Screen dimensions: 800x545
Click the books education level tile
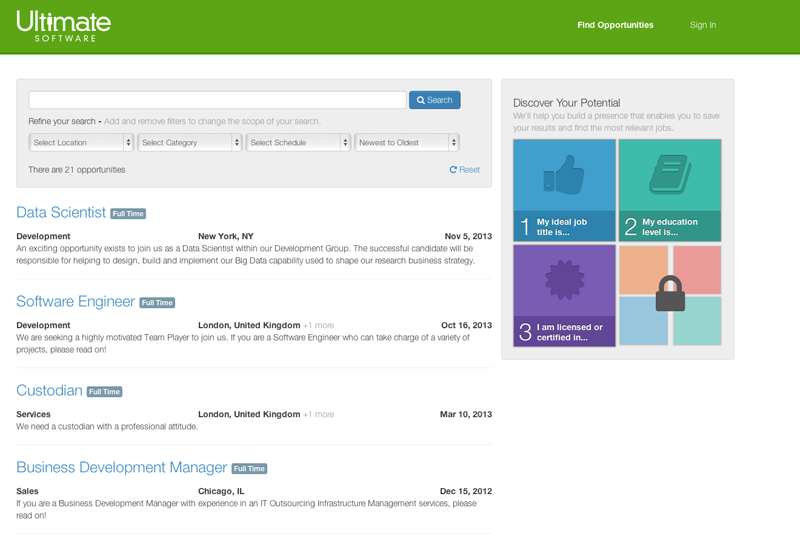click(669, 190)
